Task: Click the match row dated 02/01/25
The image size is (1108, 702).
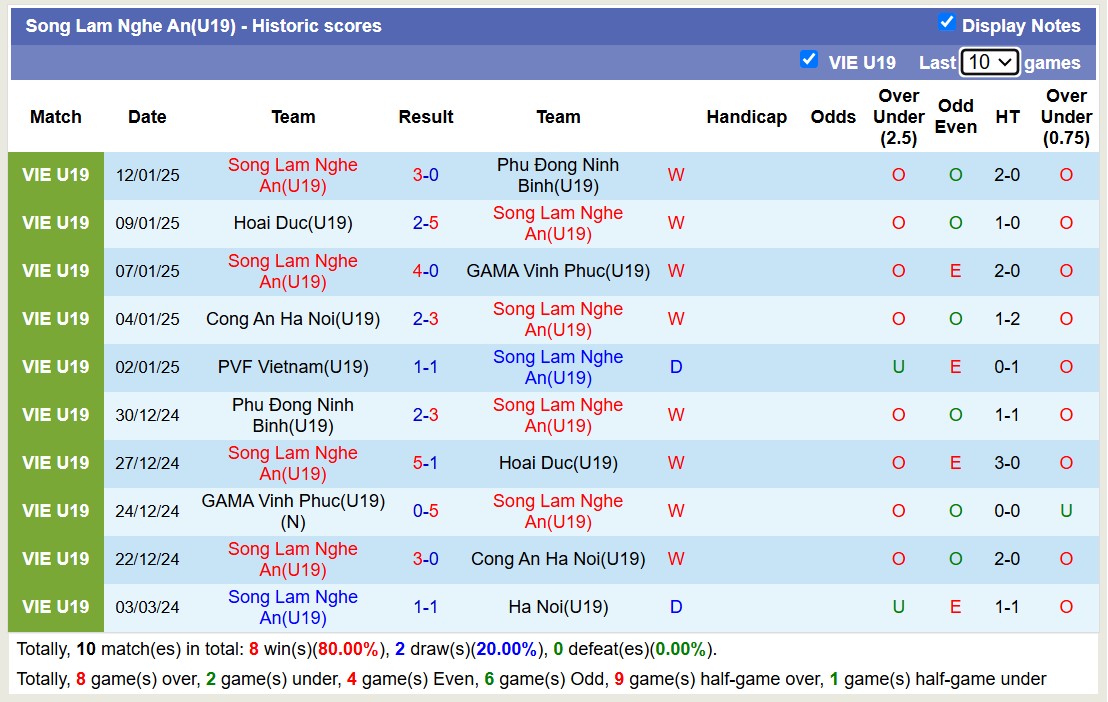Action: pyautogui.click(x=147, y=367)
